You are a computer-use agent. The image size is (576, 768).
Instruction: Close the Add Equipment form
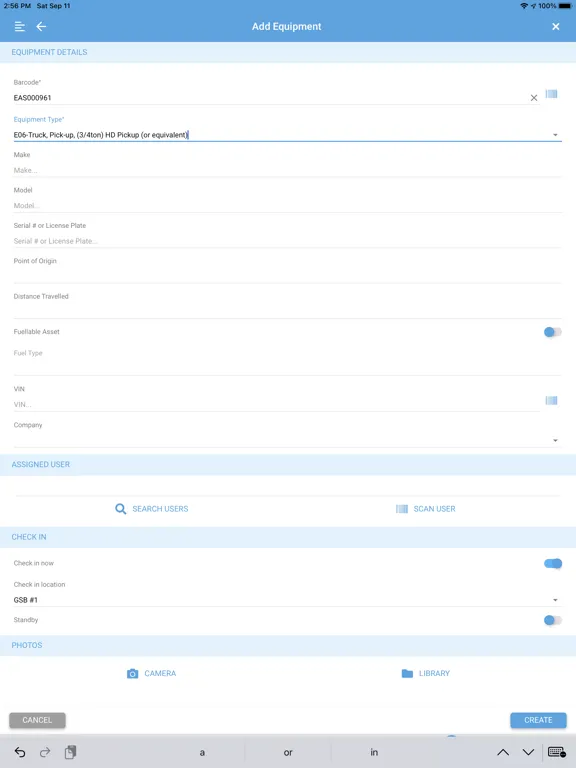[x=555, y=26]
